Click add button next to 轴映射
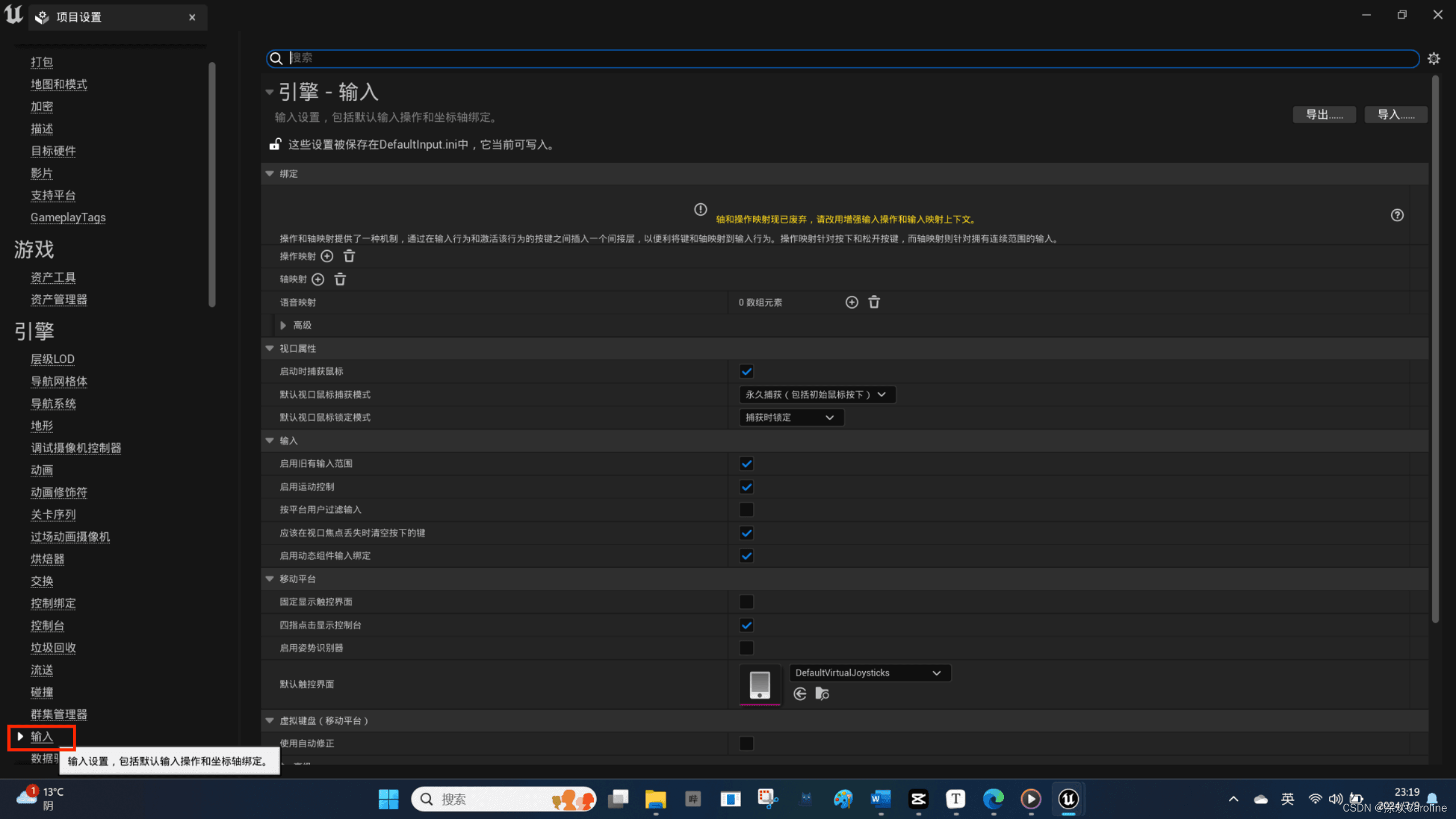Image resolution: width=1456 pixels, height=819 pixels. [317, 279]
